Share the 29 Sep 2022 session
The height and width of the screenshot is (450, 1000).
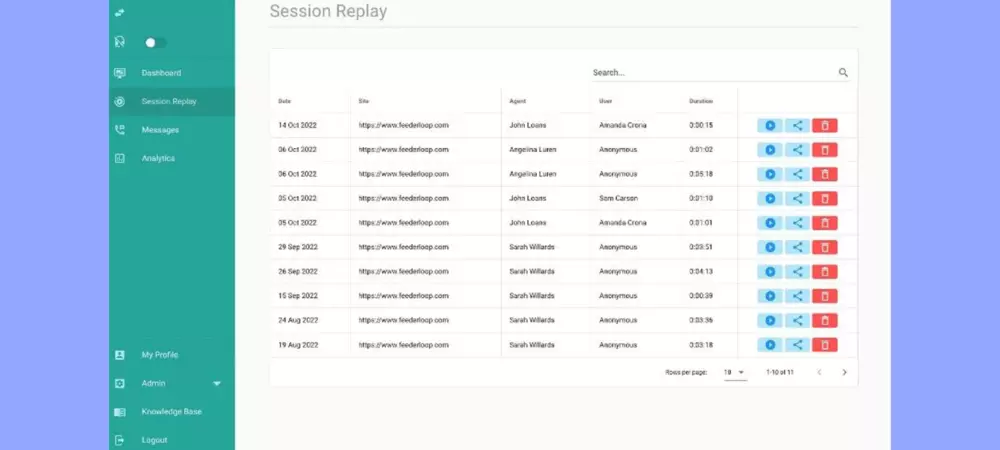click(797, 247)
